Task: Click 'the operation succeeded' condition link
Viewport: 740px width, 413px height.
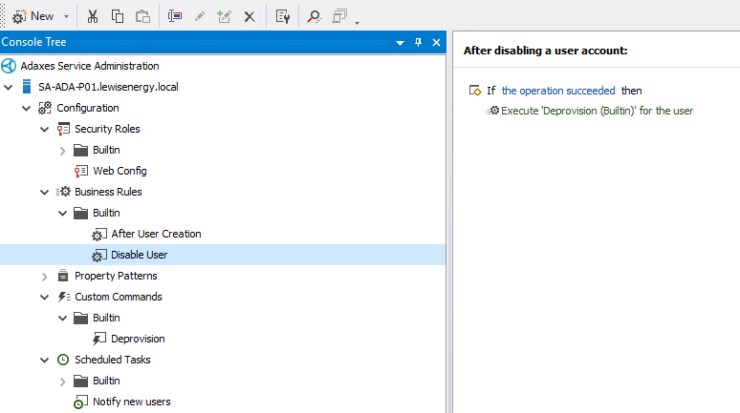Action: pyautogui.click(x=558, y=91)
